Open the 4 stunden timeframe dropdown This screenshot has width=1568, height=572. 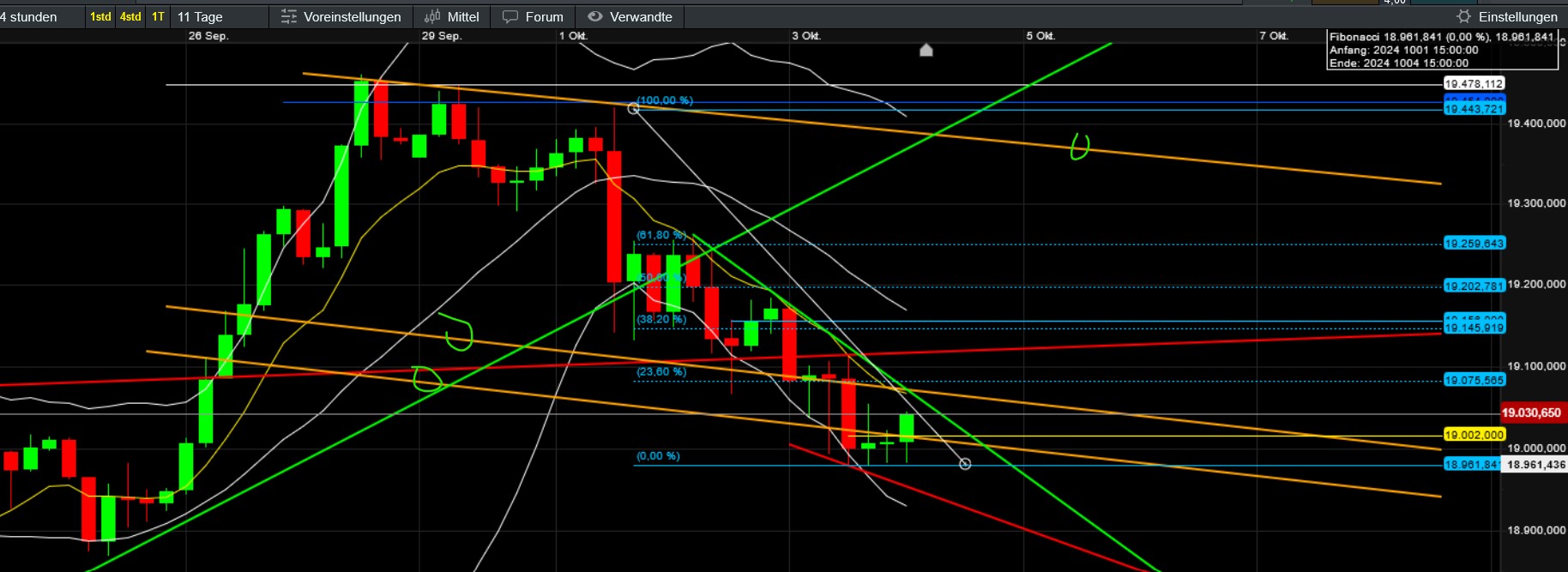point(29,16)
